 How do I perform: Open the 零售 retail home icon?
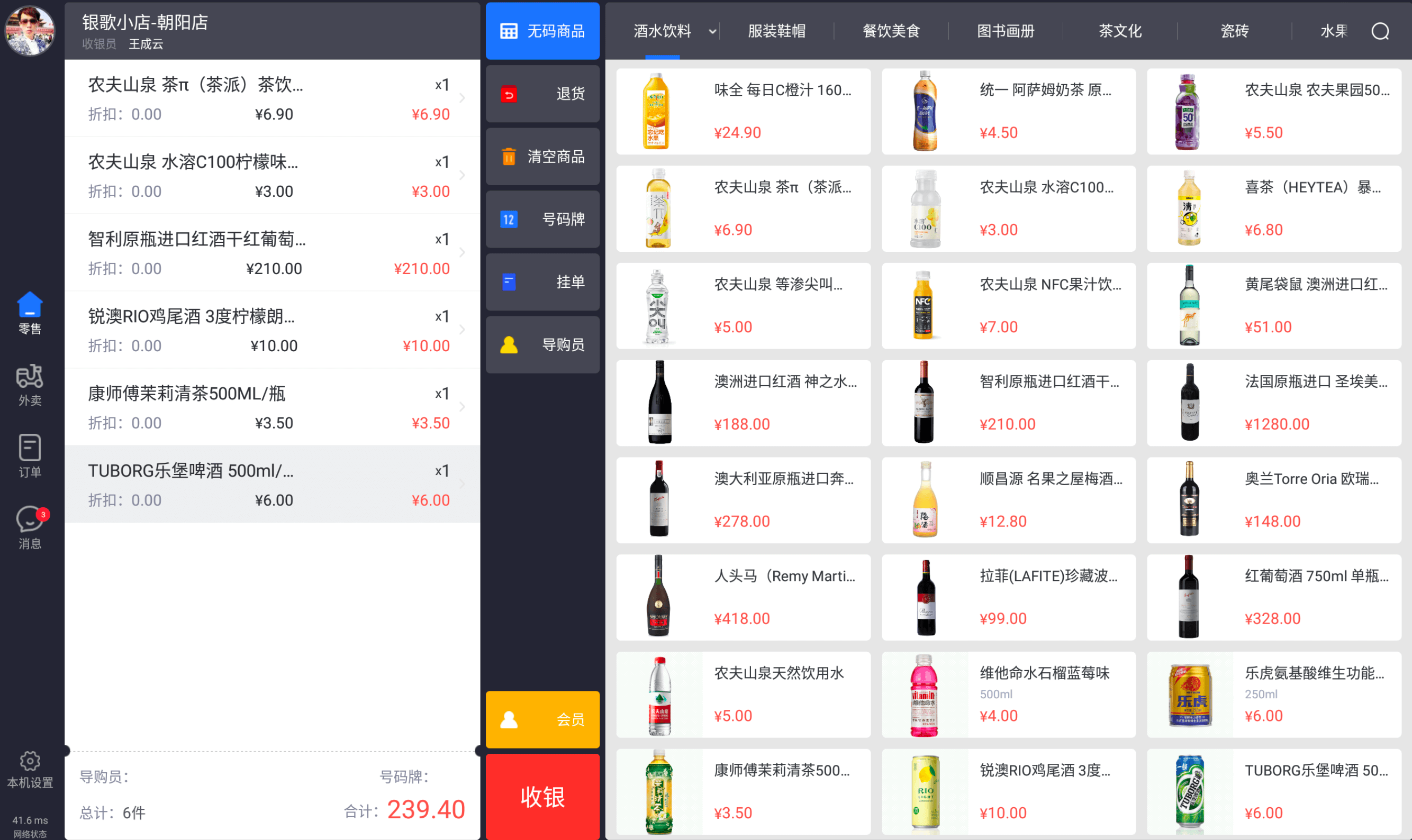click(x=30, y=305)
